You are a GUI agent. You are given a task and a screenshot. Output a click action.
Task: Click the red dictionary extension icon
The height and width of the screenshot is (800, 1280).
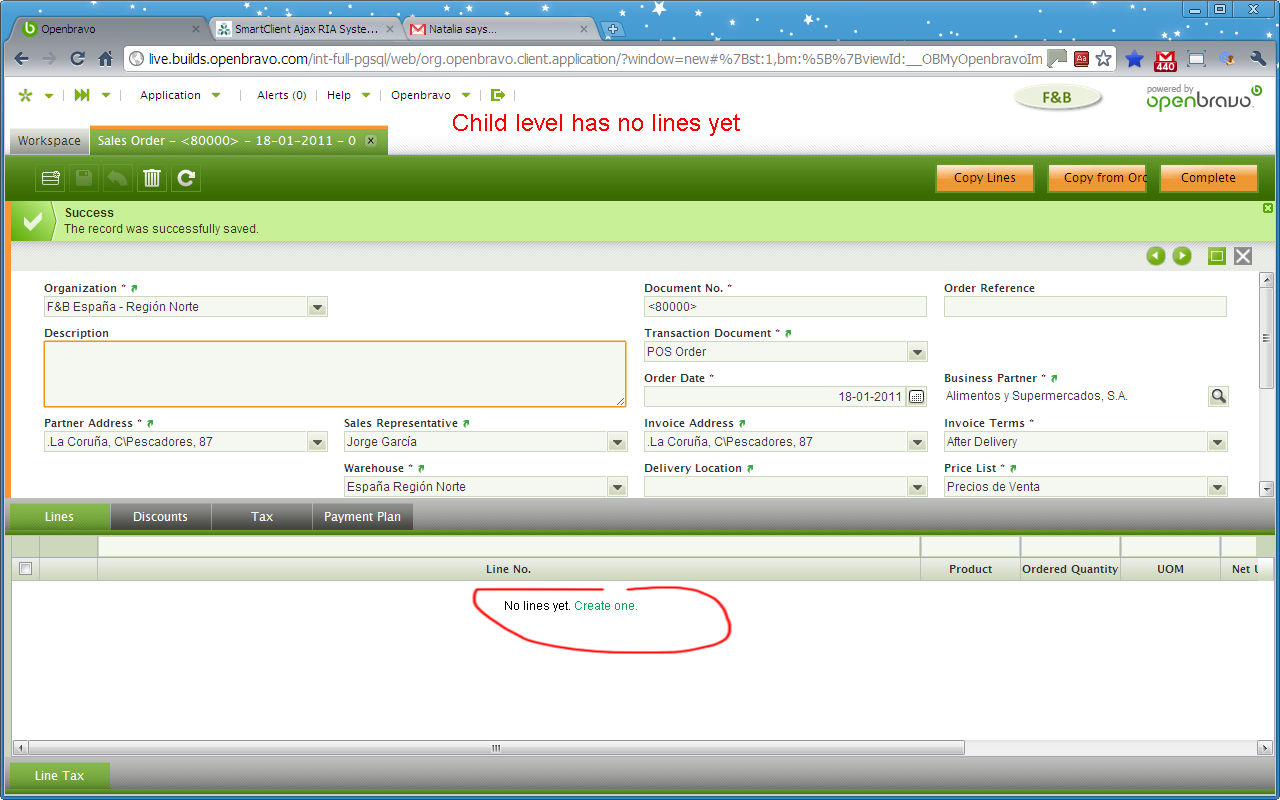tap(1081, 59)
